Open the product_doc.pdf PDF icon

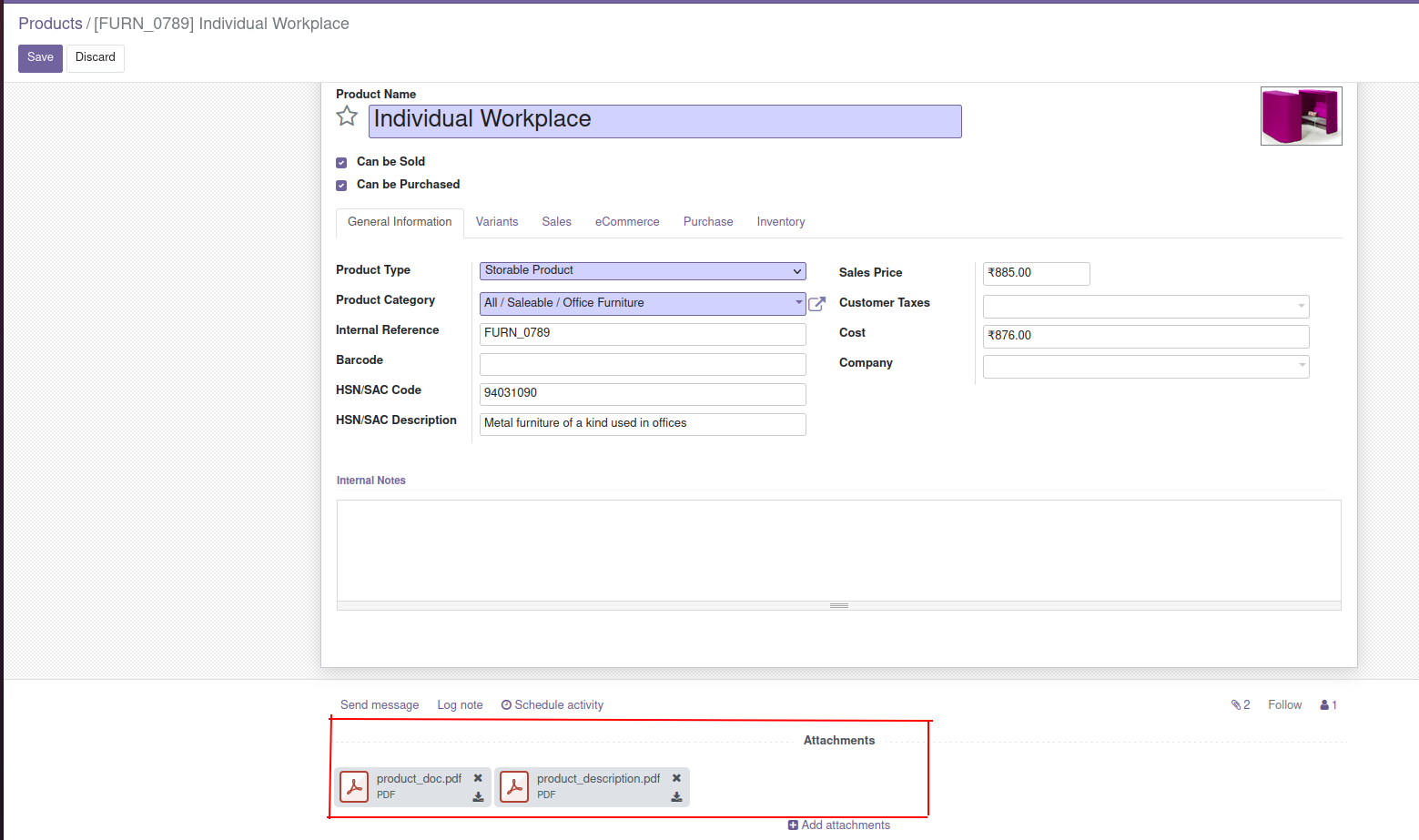pyautogui.click(x=354, y=786)
